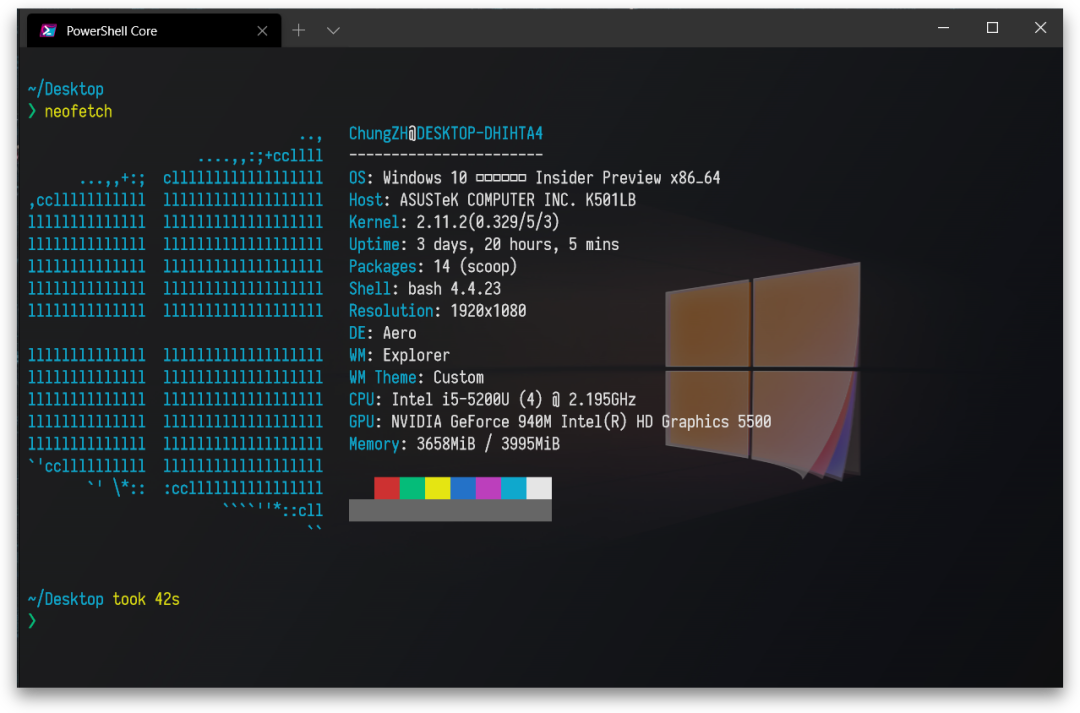Click the blue color block in the palette
The width and height of the screenshot is (1080, 713).
[x=463, y=488]
